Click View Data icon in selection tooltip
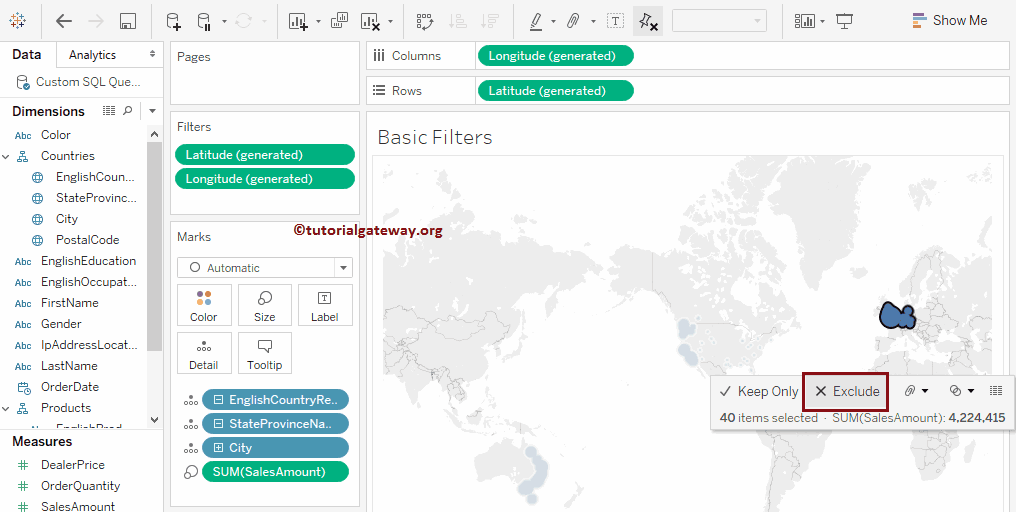The width and height of the screenshot is (1016, 512). (996, 391)
